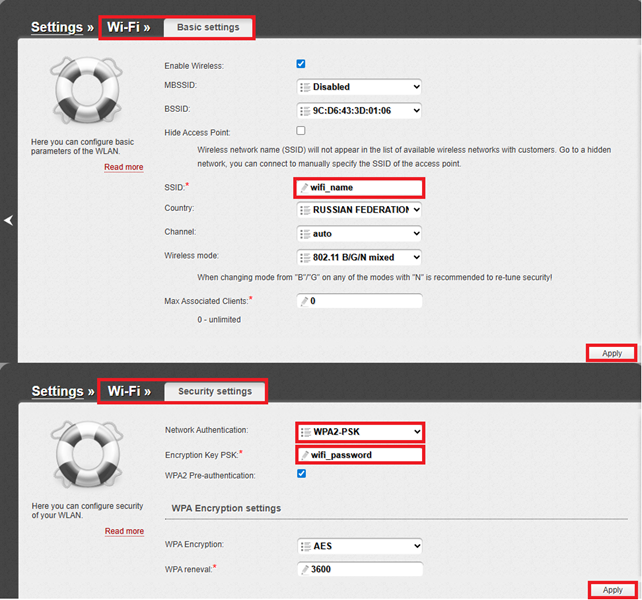Apply the basic Wi-Fi settings
The height and width of the screenshot is (600, 642).
(x=612, y=353)
